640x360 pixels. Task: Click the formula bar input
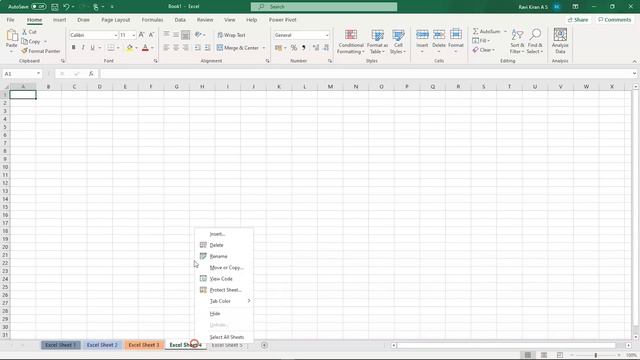(366, 73)
